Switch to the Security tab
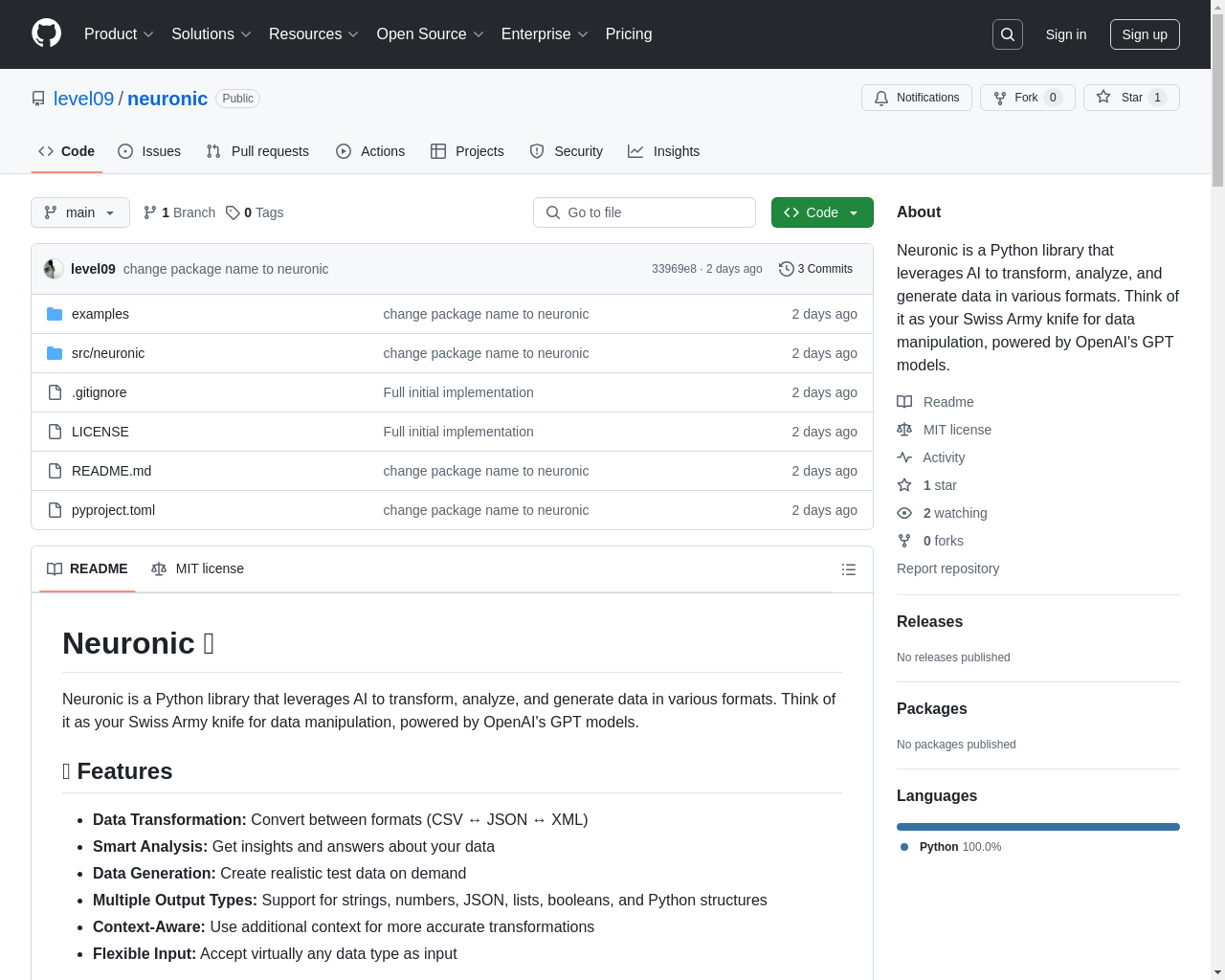Viewport: 1225px width, 980px height. (x=567, y=151)
